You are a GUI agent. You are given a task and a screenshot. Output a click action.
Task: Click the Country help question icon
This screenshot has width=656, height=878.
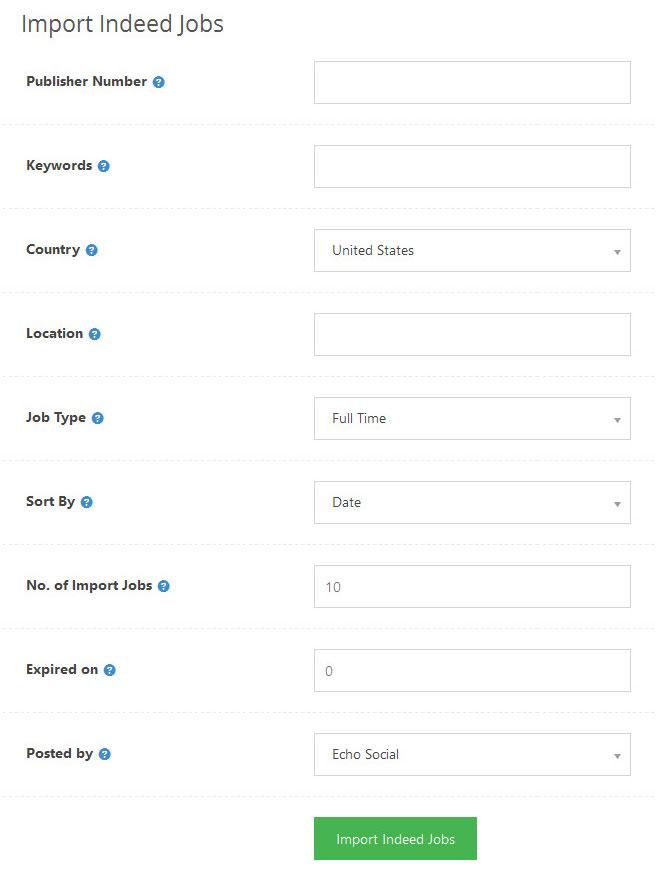coord(92,250)
